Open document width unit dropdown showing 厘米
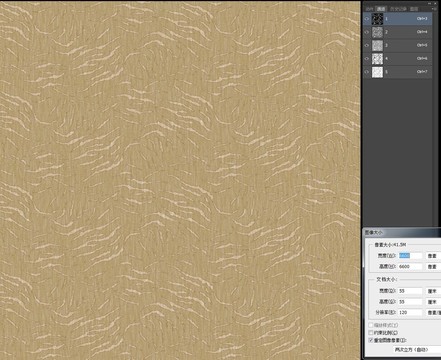Screen dimensions: 441x360 (x=433, y=291)
